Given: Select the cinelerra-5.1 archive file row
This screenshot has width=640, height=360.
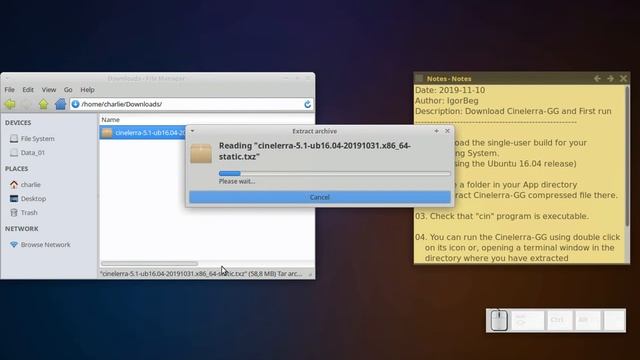Looking at the screenshot, I should click(143, 133).
